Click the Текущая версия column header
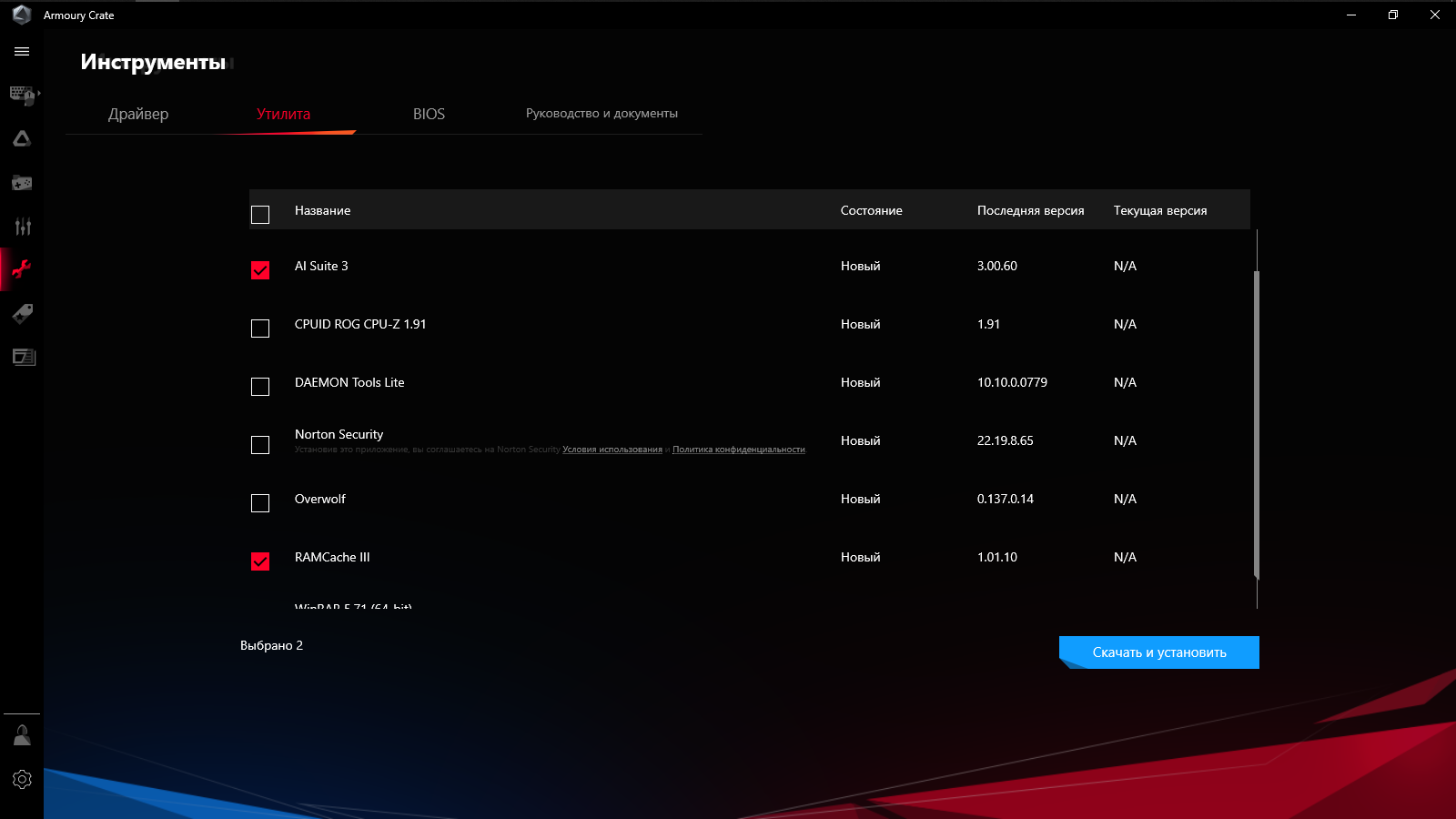The width and height of the screenshot is (1456, 819). (x=1160, y=210)
